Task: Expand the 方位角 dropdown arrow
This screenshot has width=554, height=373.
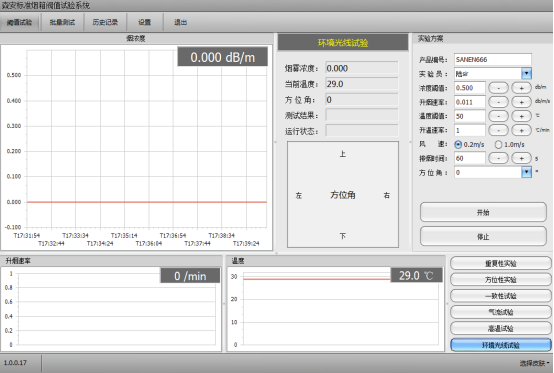Action: click(x=526, y=172)
